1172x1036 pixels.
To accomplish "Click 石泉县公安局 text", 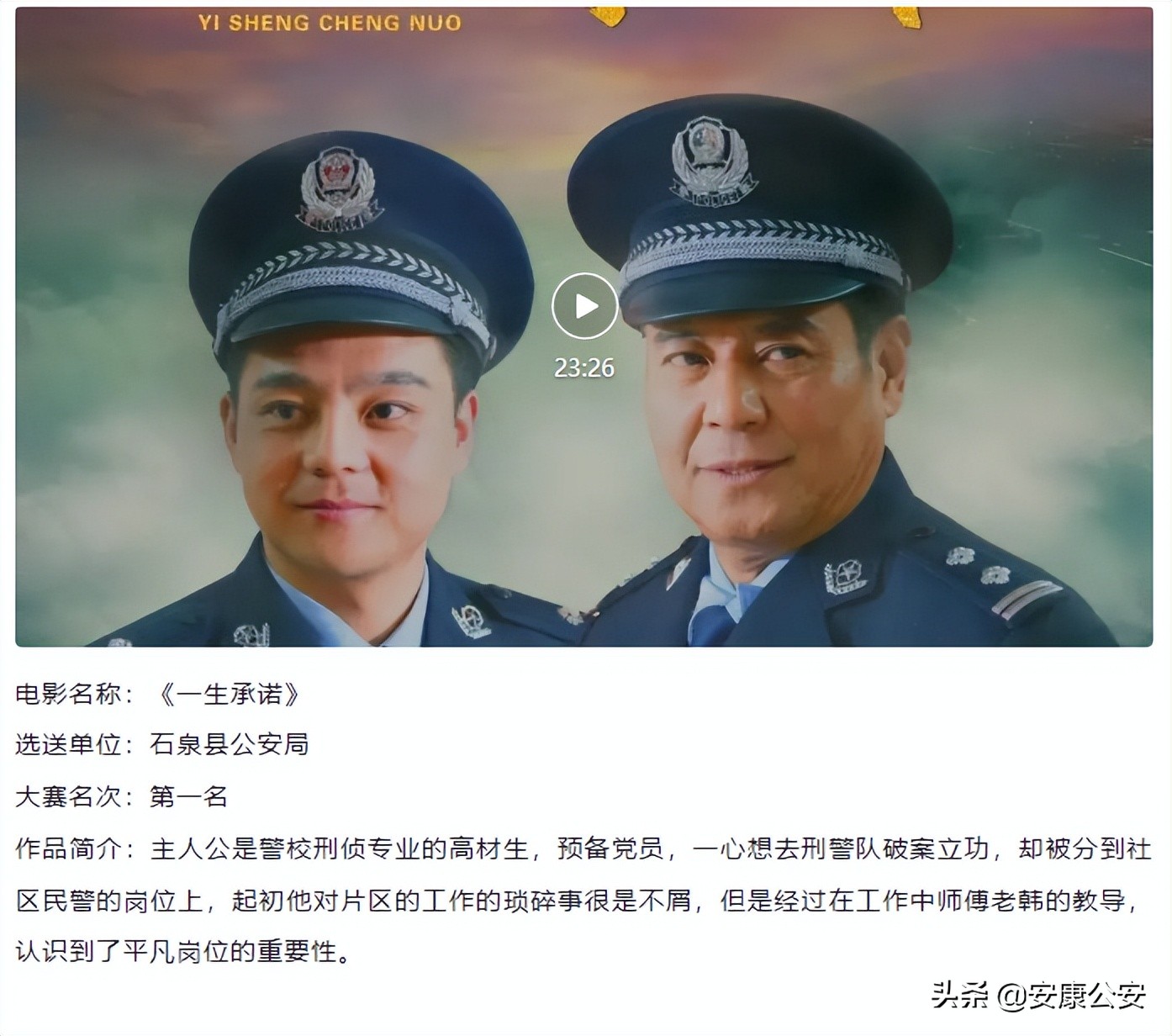I will pyautogui.click(x=230, y=744).
